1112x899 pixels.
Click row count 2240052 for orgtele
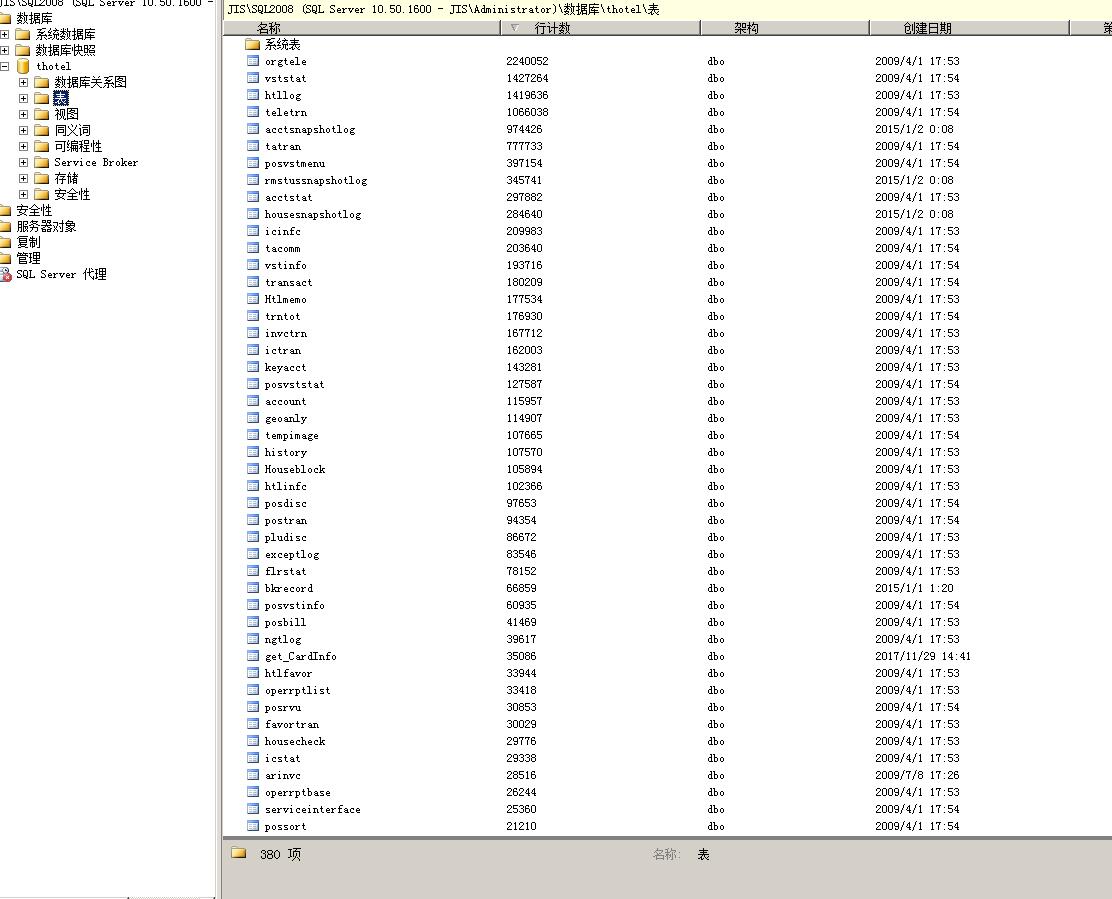(527, 61)
